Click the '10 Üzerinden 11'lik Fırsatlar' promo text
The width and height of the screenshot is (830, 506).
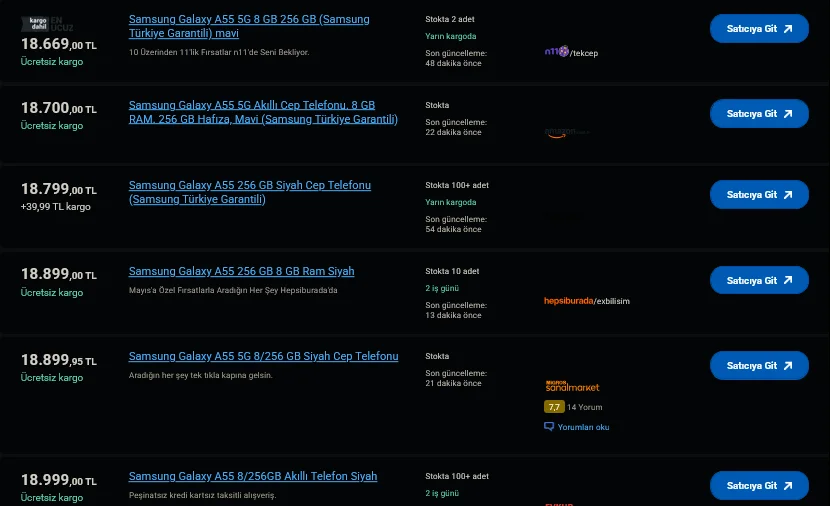219,52
